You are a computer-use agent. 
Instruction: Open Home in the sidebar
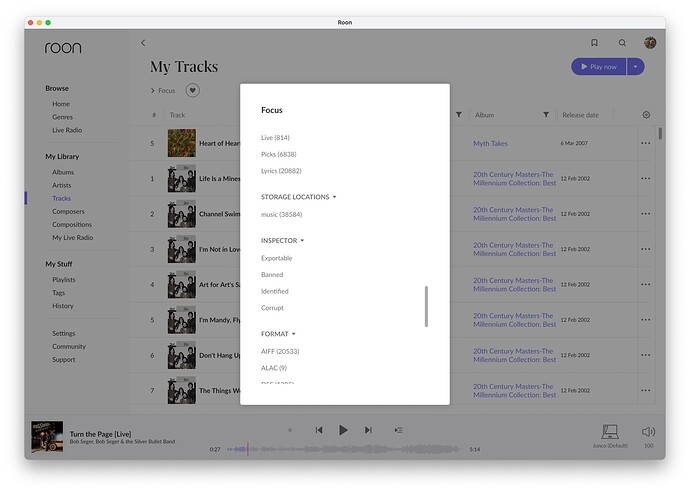tap(61, 104)
